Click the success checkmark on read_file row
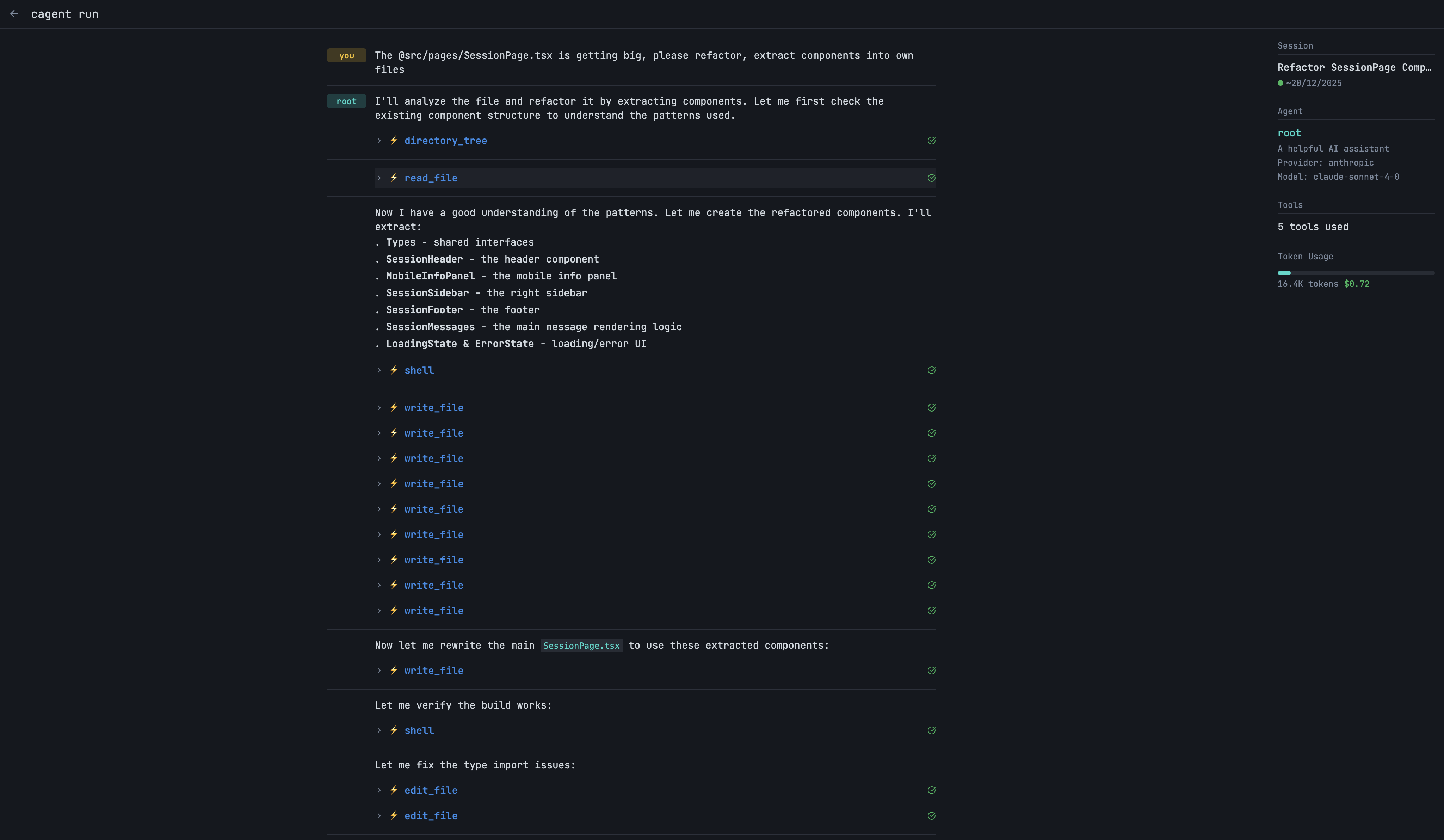 931,178
